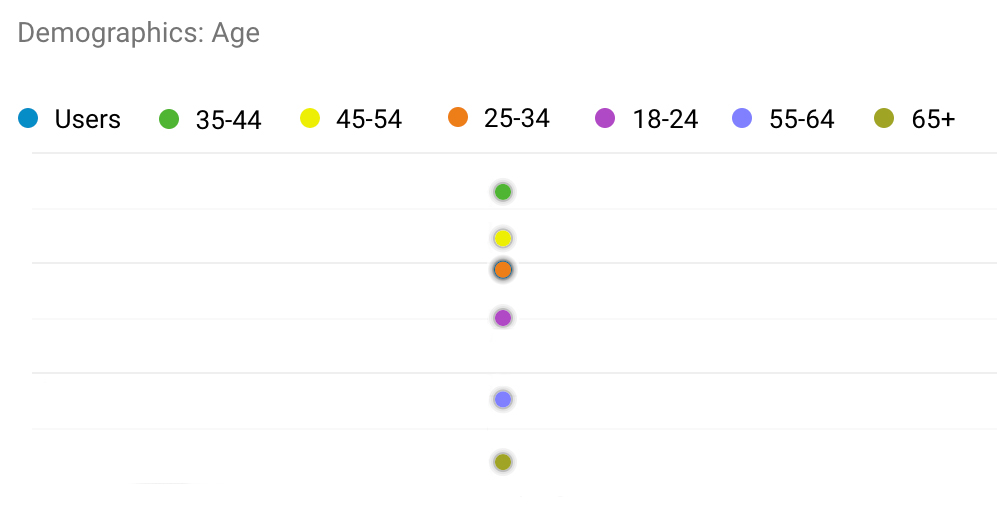Viewport: 997px width, 513px height.
Task: Select the green data point in chart
Action: pyautogui.click(x=503, y=192)
